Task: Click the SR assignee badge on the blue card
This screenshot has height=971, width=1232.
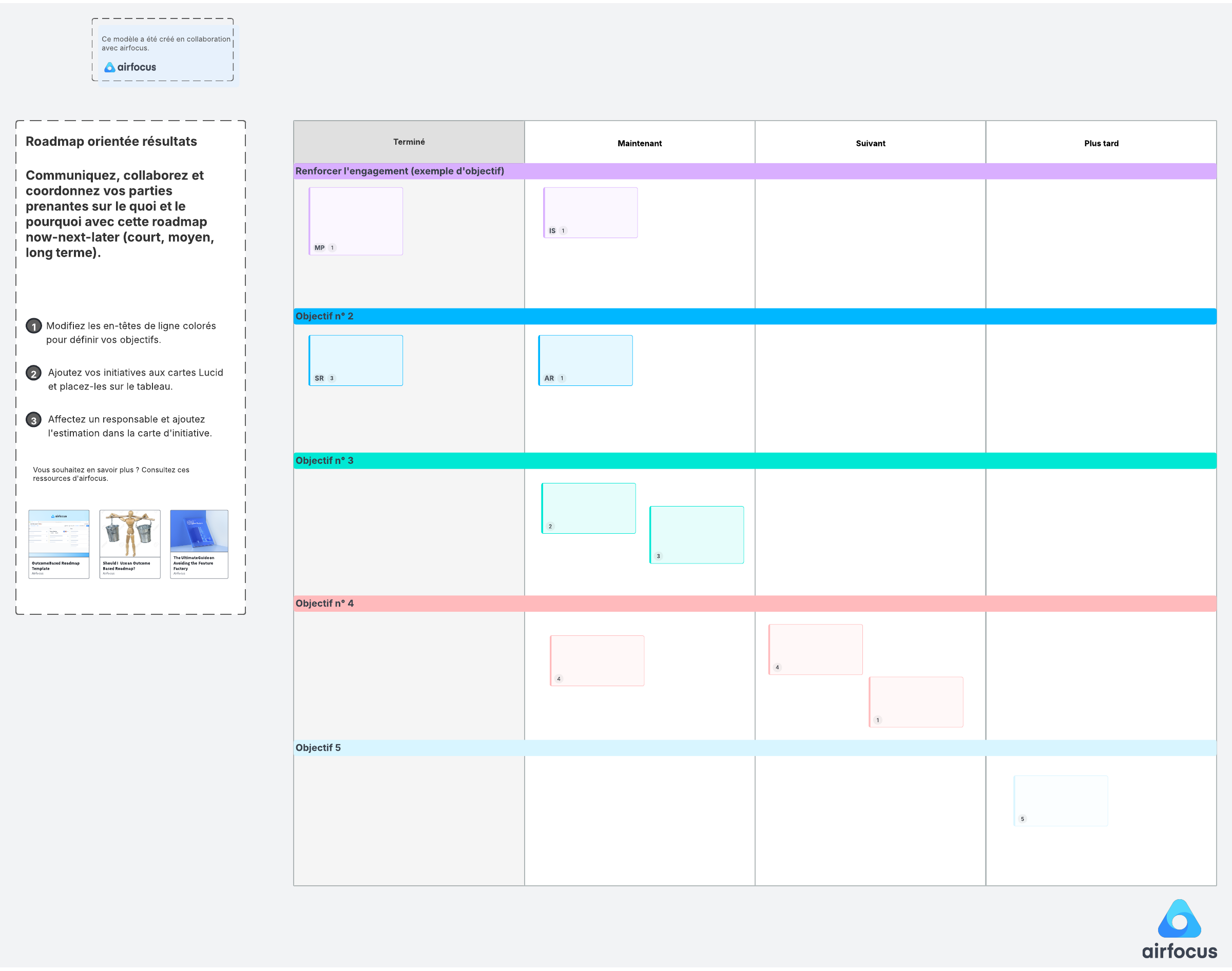Action: pos(319,378)
